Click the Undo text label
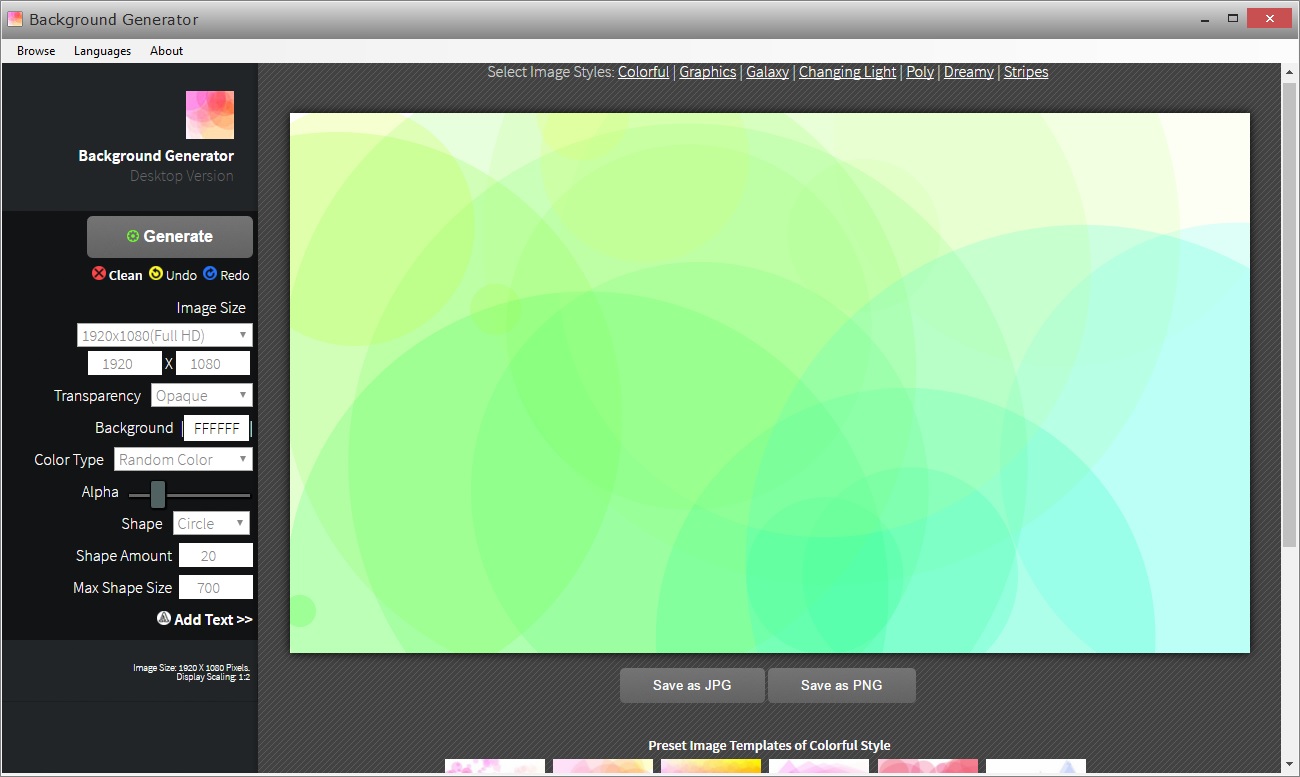Image resolution: width=1300 pixels, height=777 pixels. point(182,275)
